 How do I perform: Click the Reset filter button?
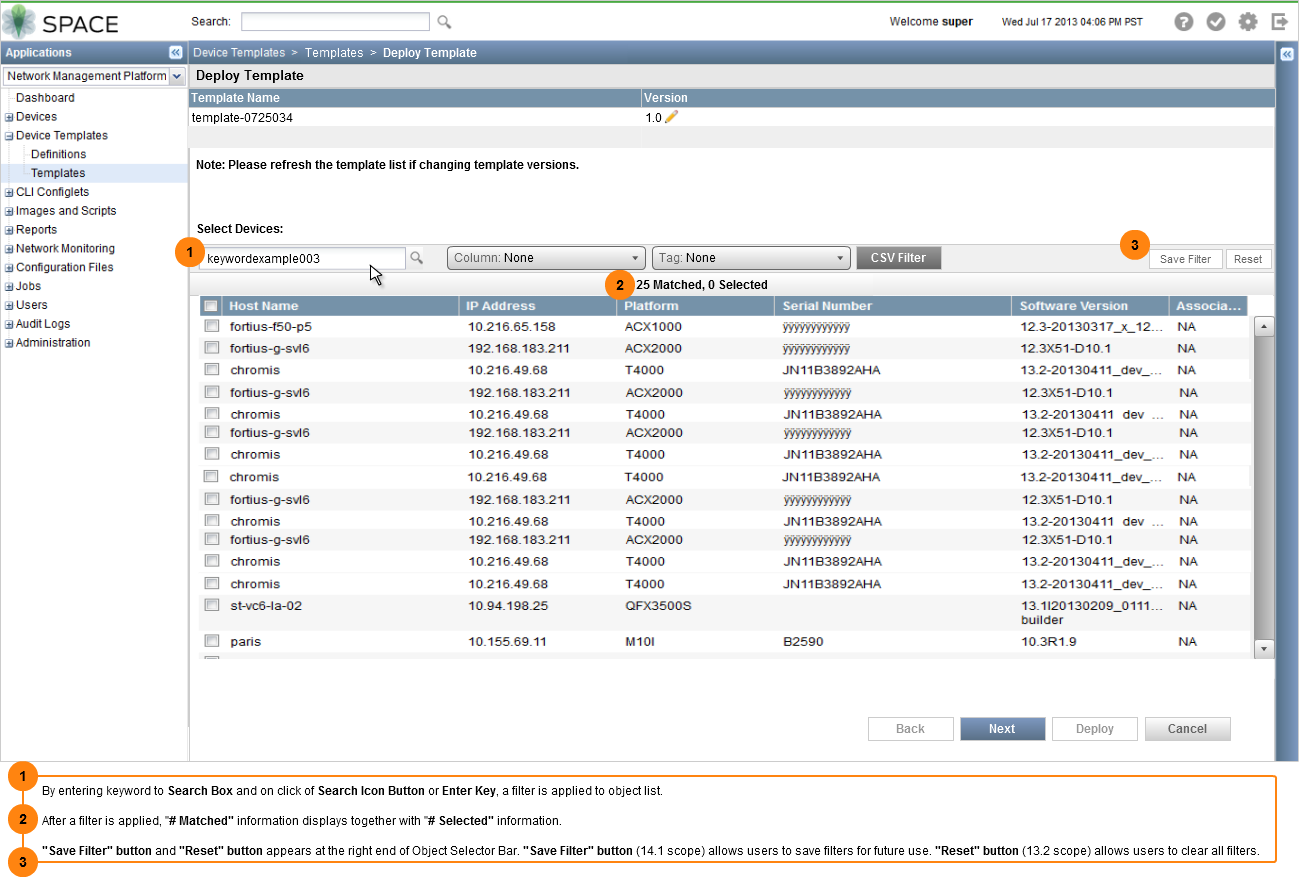coord(1248,259)
